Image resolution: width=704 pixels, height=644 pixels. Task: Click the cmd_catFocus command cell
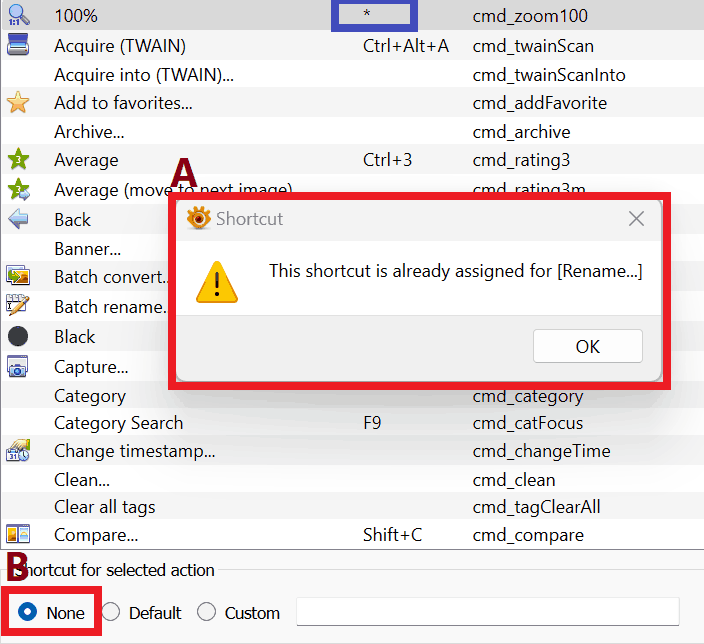pos(528,423)
